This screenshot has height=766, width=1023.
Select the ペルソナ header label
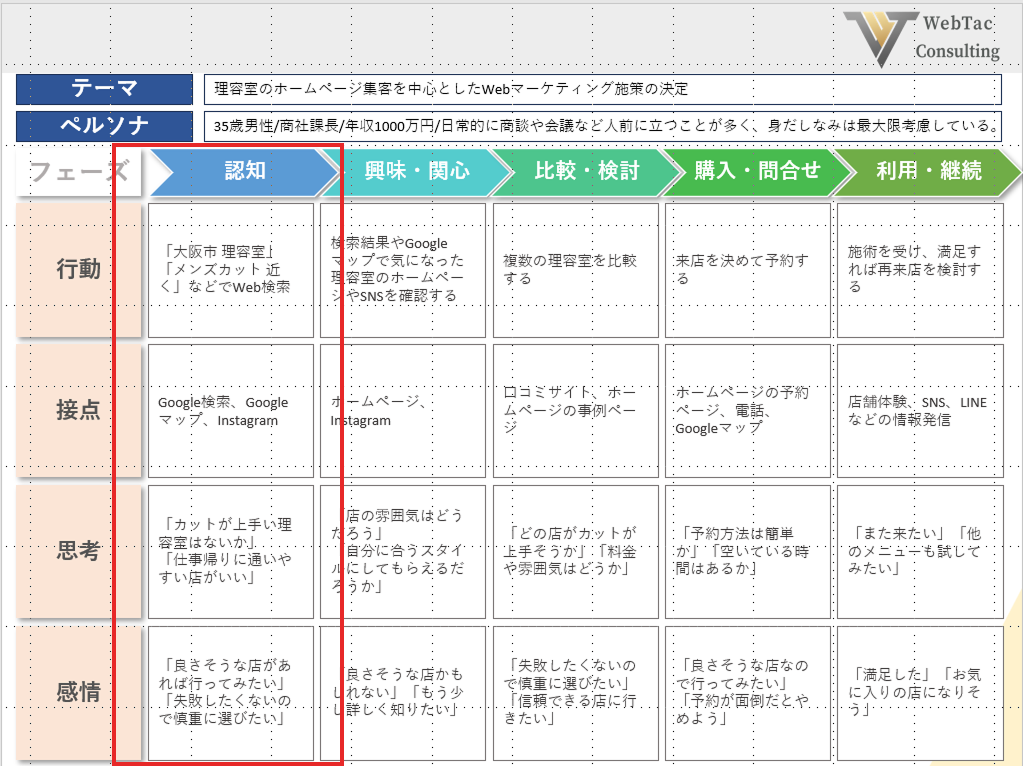click(104, 126)
